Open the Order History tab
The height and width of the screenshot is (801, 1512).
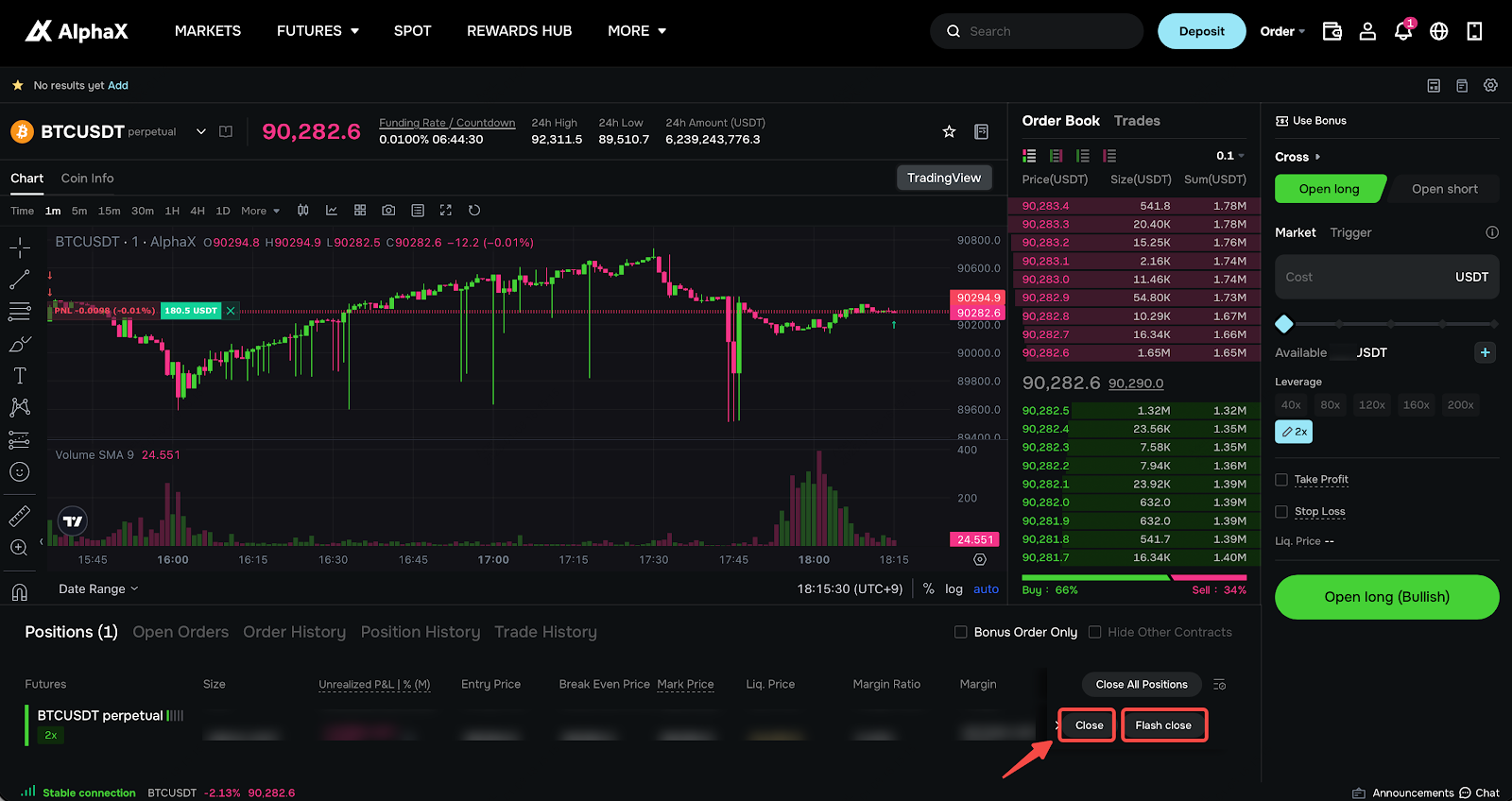click(x=294, y=632)
